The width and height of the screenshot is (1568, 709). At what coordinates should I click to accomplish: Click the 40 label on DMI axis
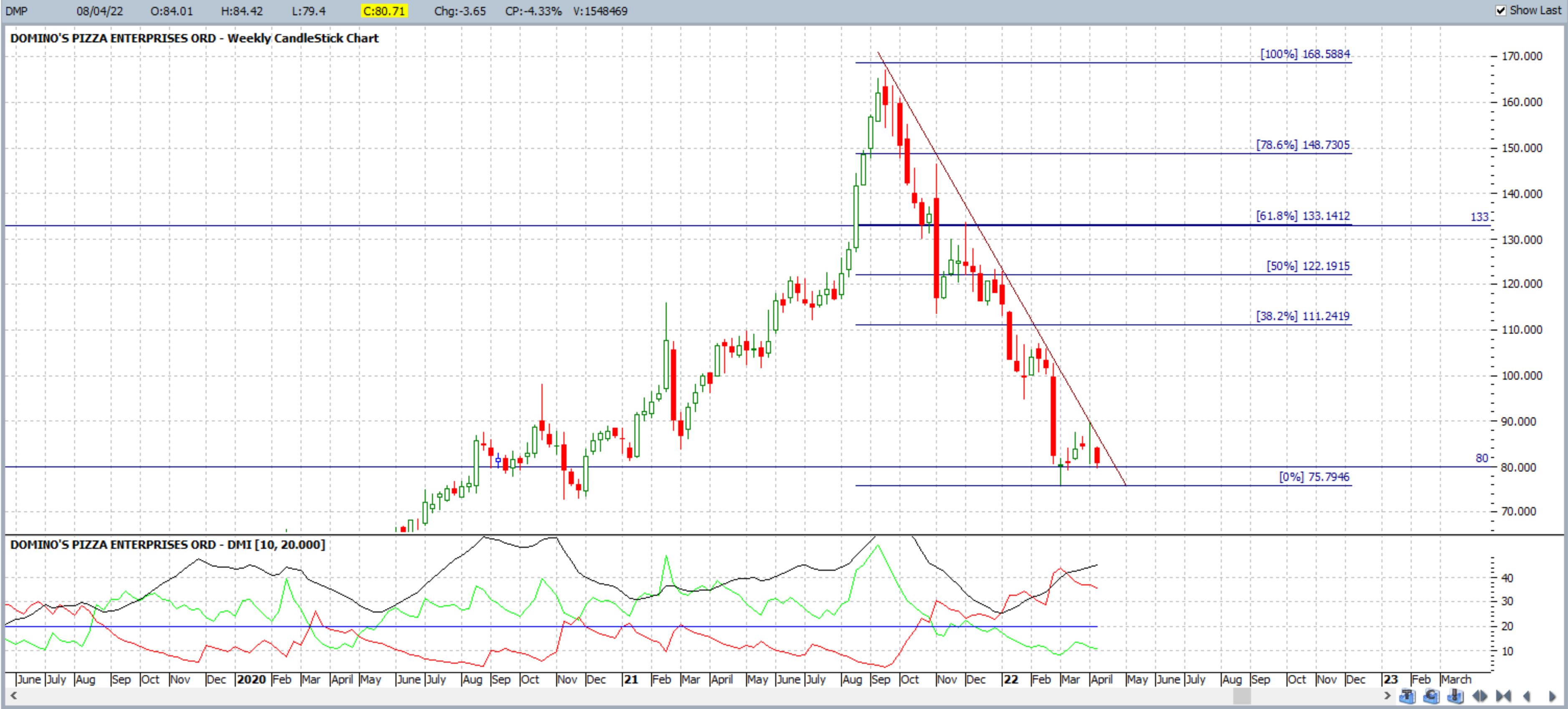[1507, 578]
